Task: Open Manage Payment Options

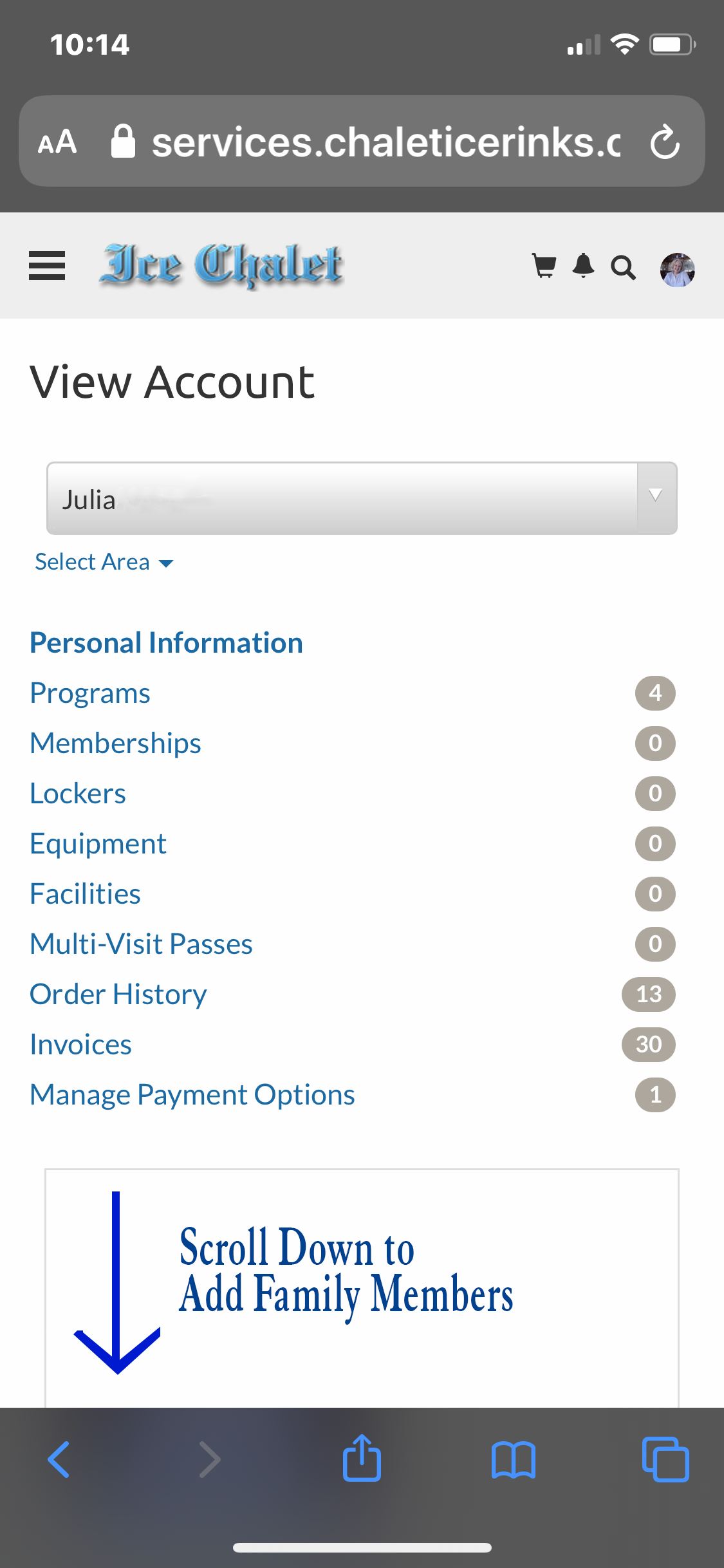Action: [192, 1094]
